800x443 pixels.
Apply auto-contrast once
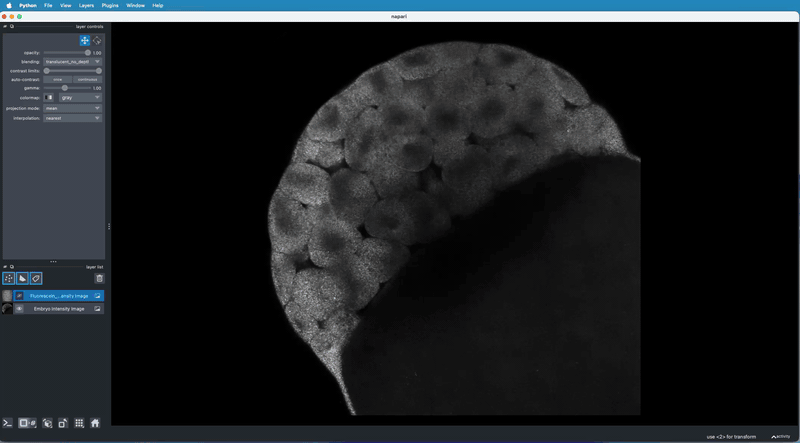coord(57,79)
